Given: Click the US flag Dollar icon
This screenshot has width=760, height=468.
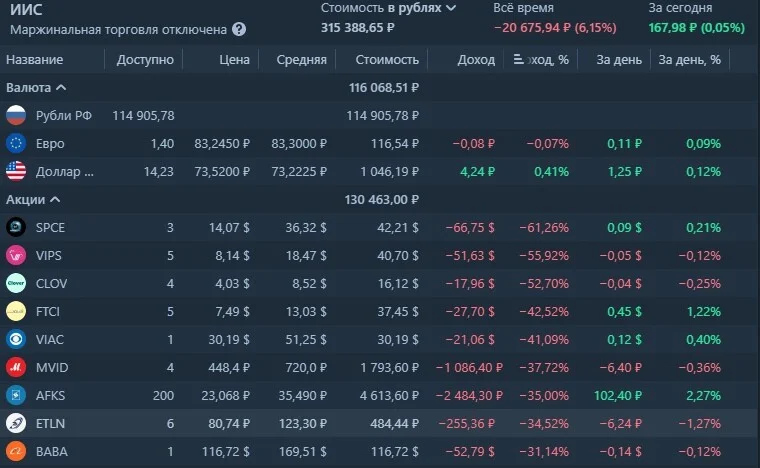Looking at the screenshot, I should (16, 172).
